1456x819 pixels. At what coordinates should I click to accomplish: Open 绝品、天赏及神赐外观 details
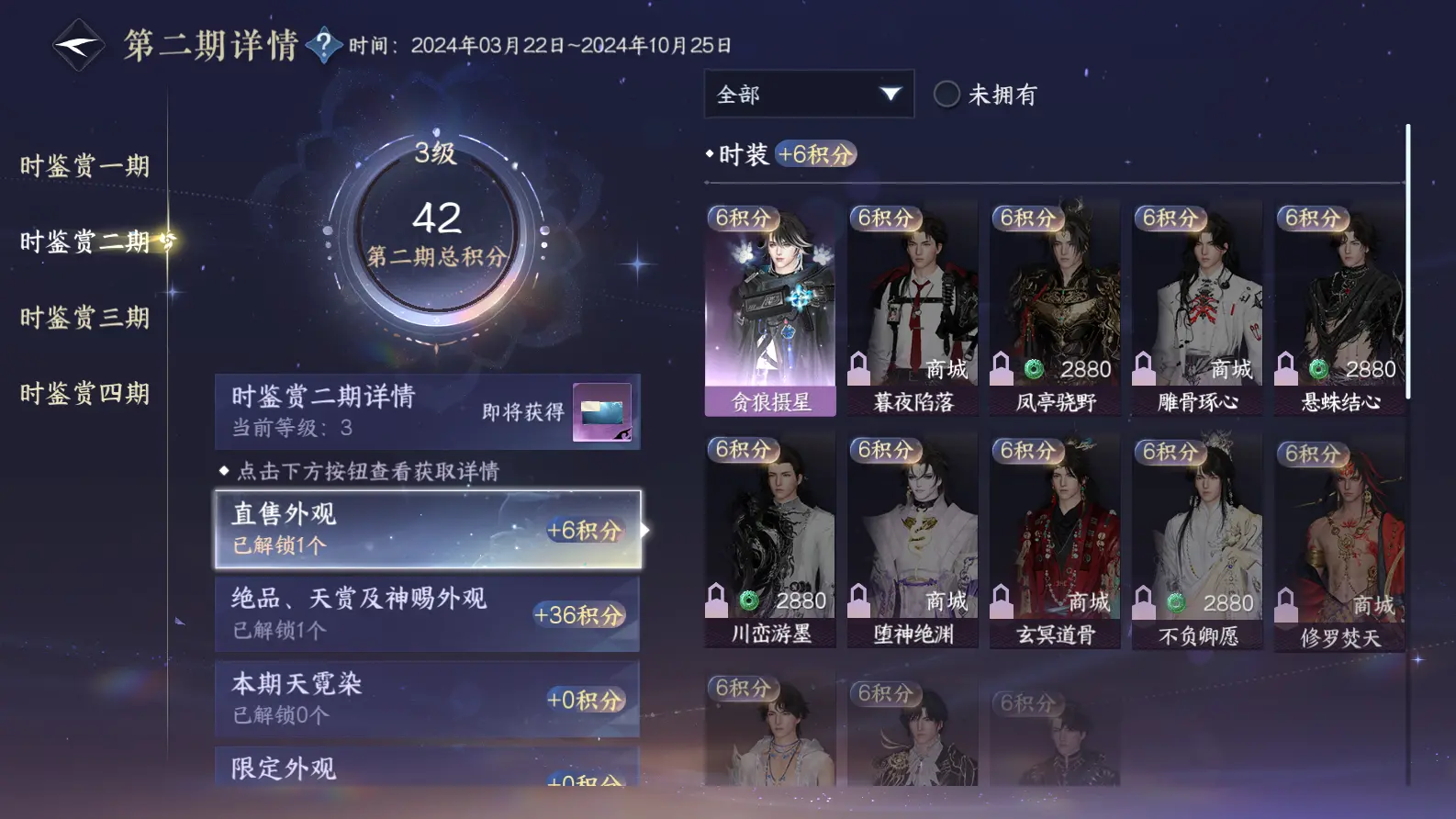tap(428, 614)
